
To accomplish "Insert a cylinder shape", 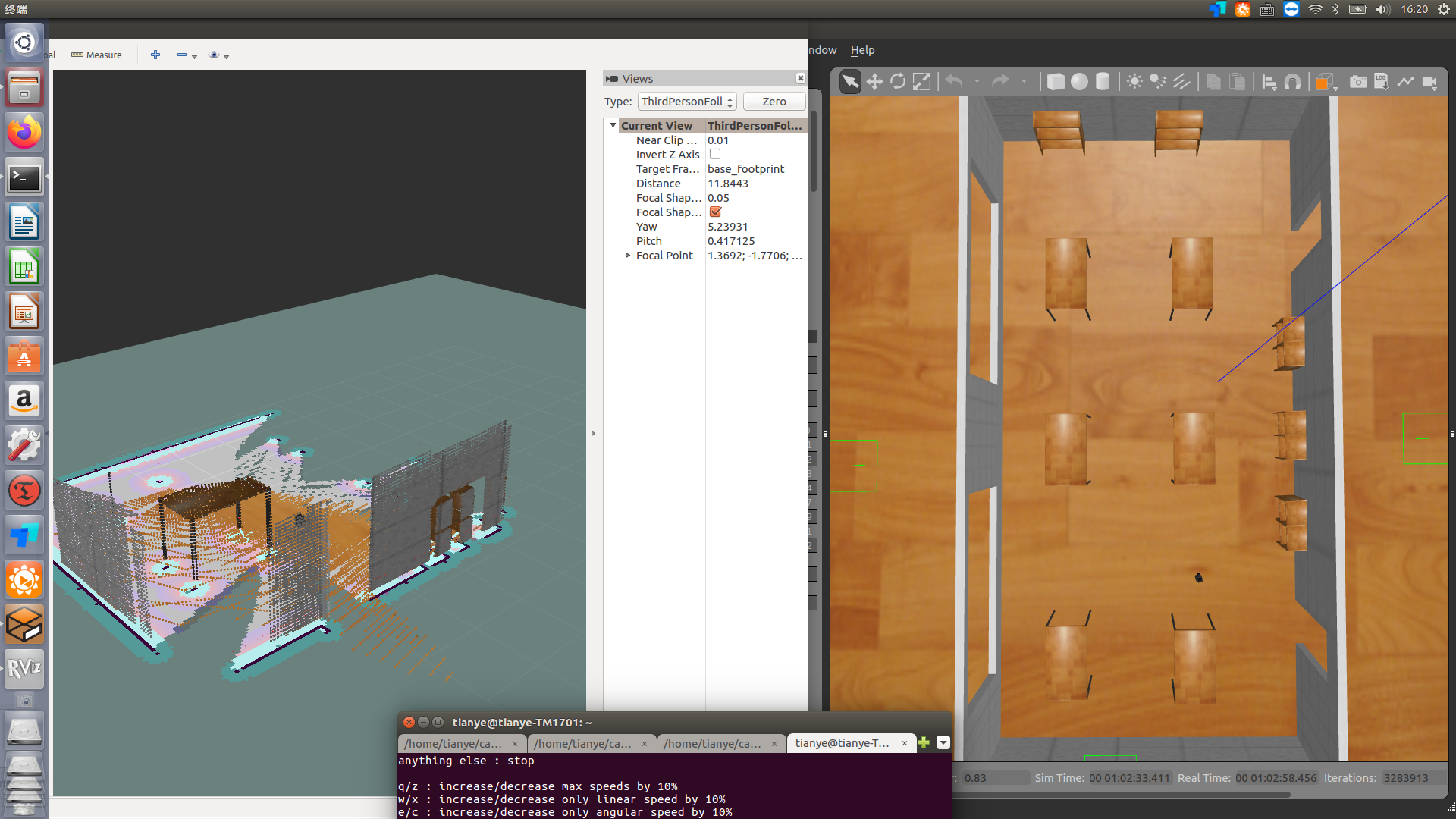I will 1103,82.
